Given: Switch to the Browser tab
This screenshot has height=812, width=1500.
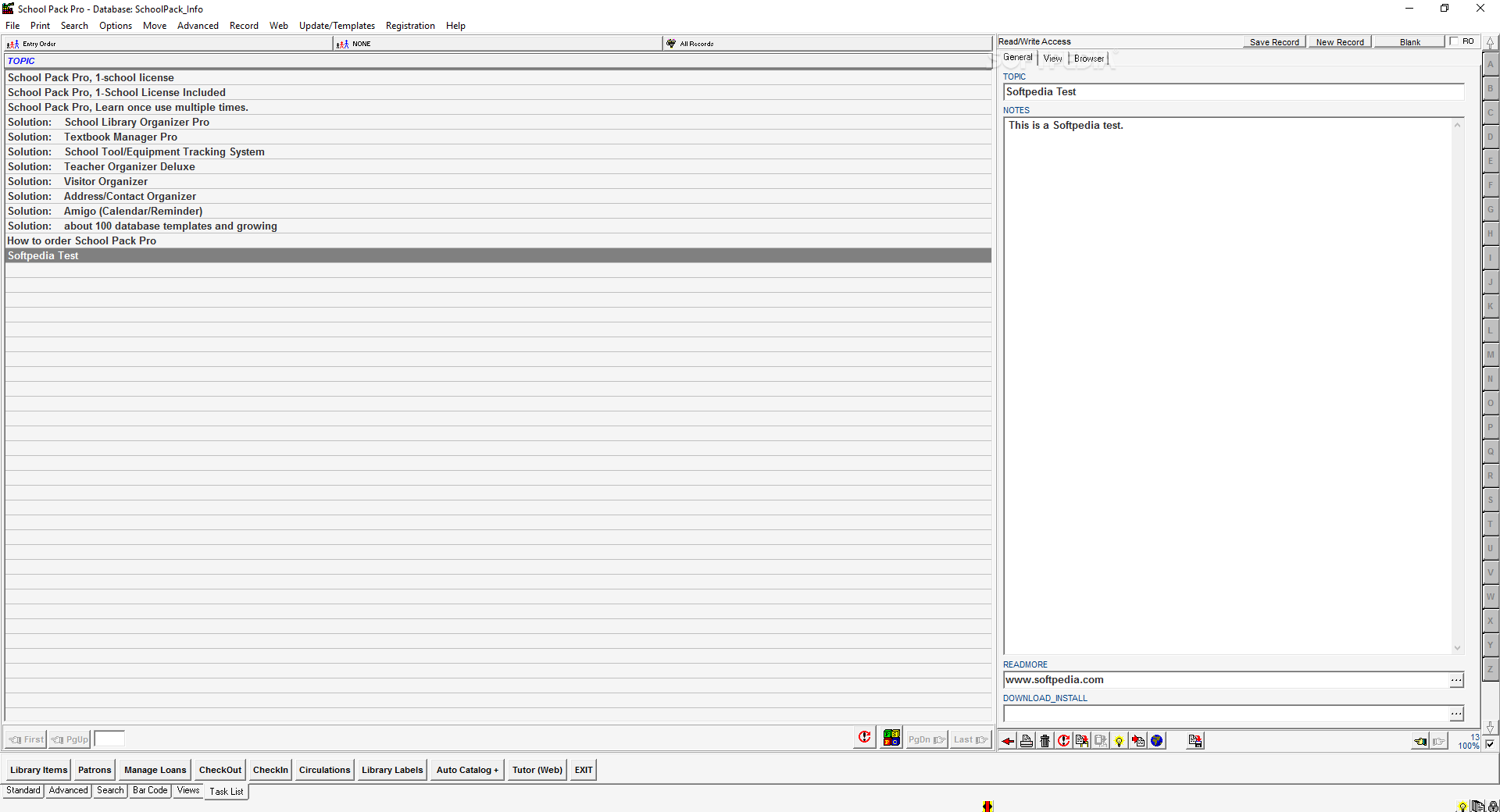Looking at the screenshot, I should click(x=1089, y=59).
